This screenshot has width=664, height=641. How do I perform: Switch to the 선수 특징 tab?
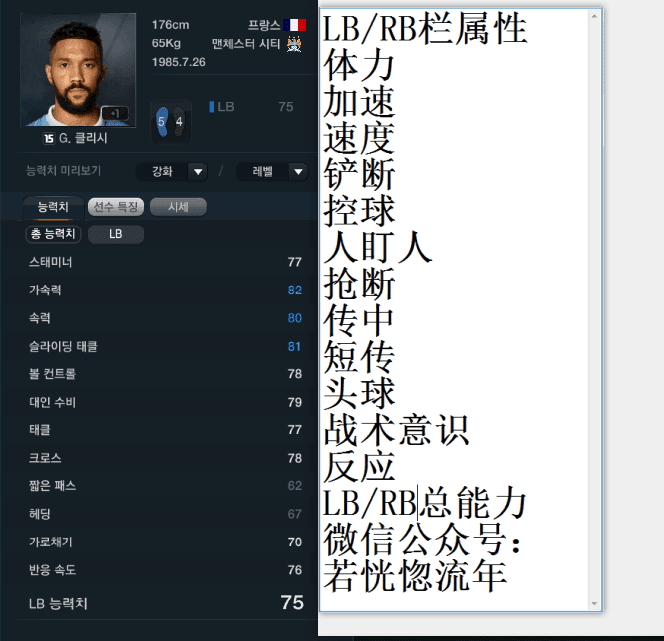click(x=116, y=207)
